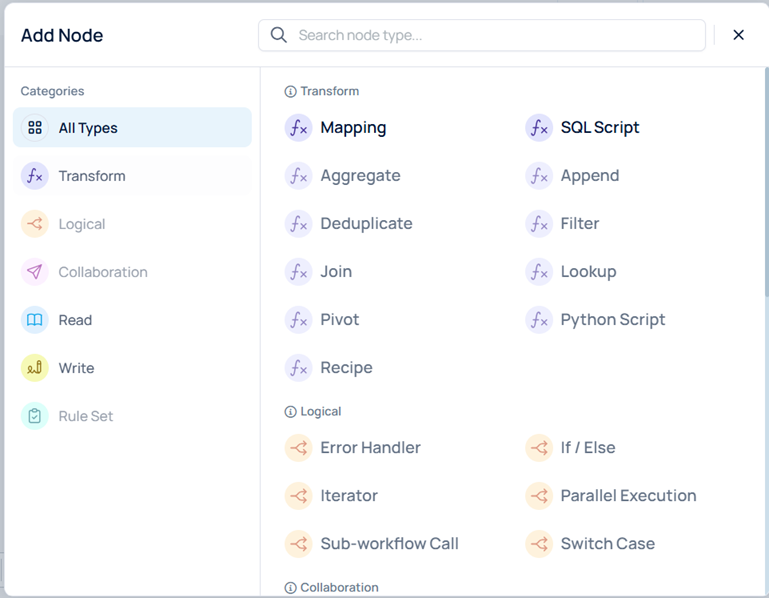Viewport: 769px width, 598px height.
Task: Choose the If / Else node
Action: point(587,448)
